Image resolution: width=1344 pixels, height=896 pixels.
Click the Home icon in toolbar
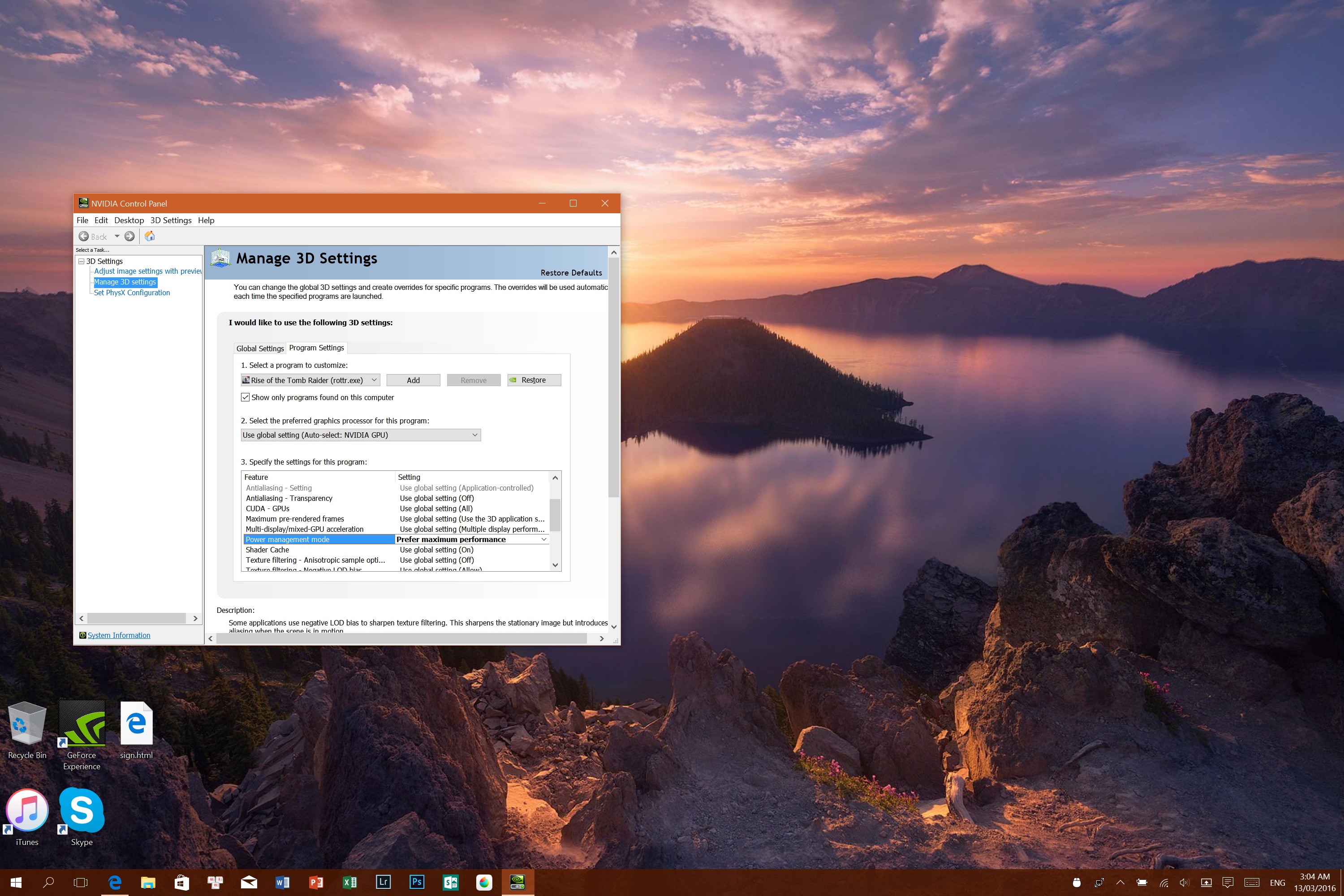click(x=150, y=236)
